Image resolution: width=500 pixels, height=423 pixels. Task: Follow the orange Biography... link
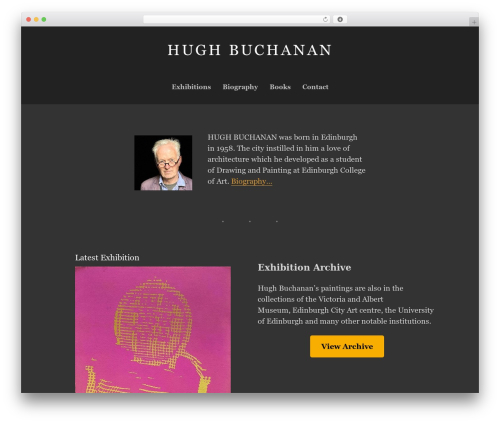click(x=252, y=181)
